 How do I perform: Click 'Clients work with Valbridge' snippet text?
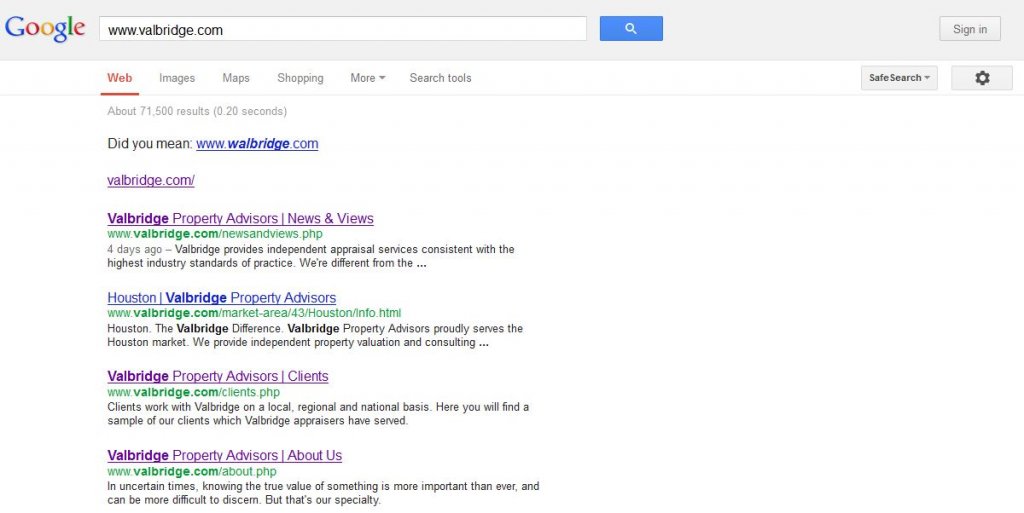tap(318, 414)
